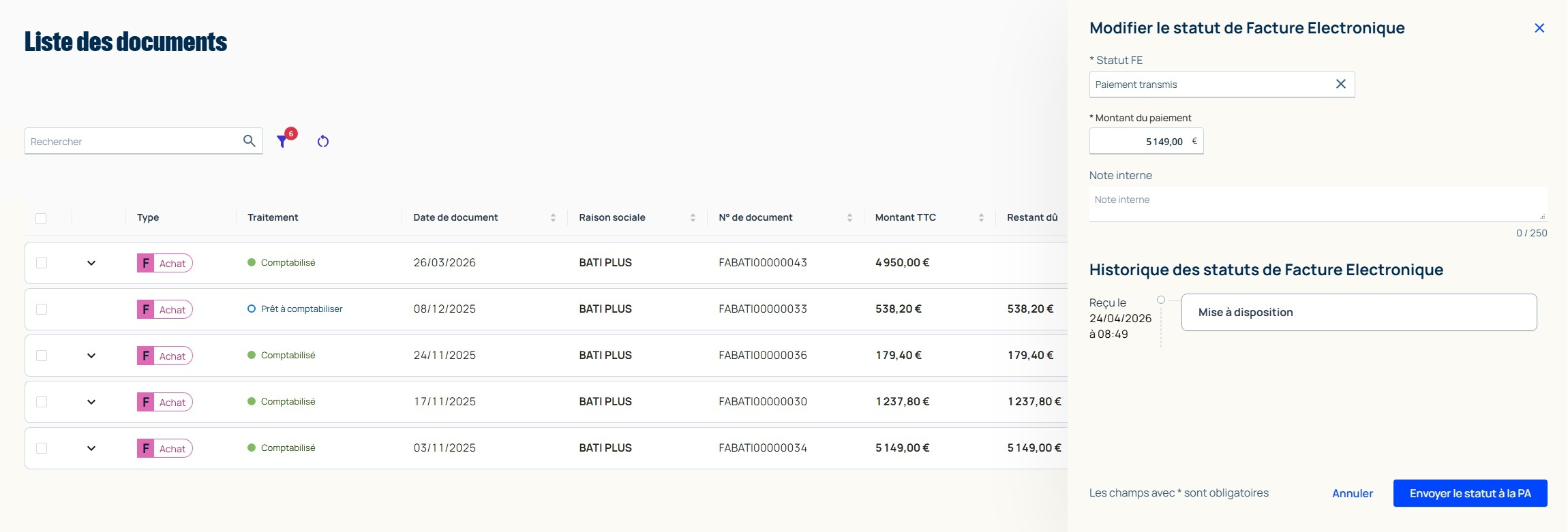Check the row for FABATI00000033
Image resolution: width=1568 pixels, height=532 pixels.
click(42, 309)
